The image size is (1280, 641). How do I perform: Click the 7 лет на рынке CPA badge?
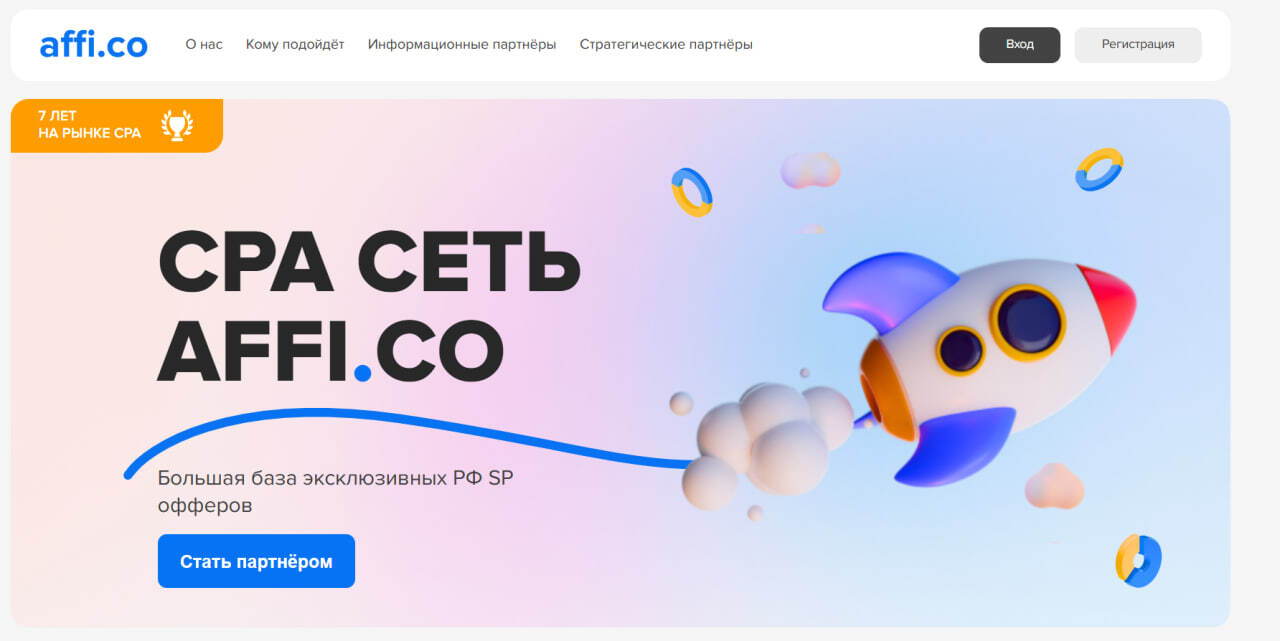tap(117, 125)
